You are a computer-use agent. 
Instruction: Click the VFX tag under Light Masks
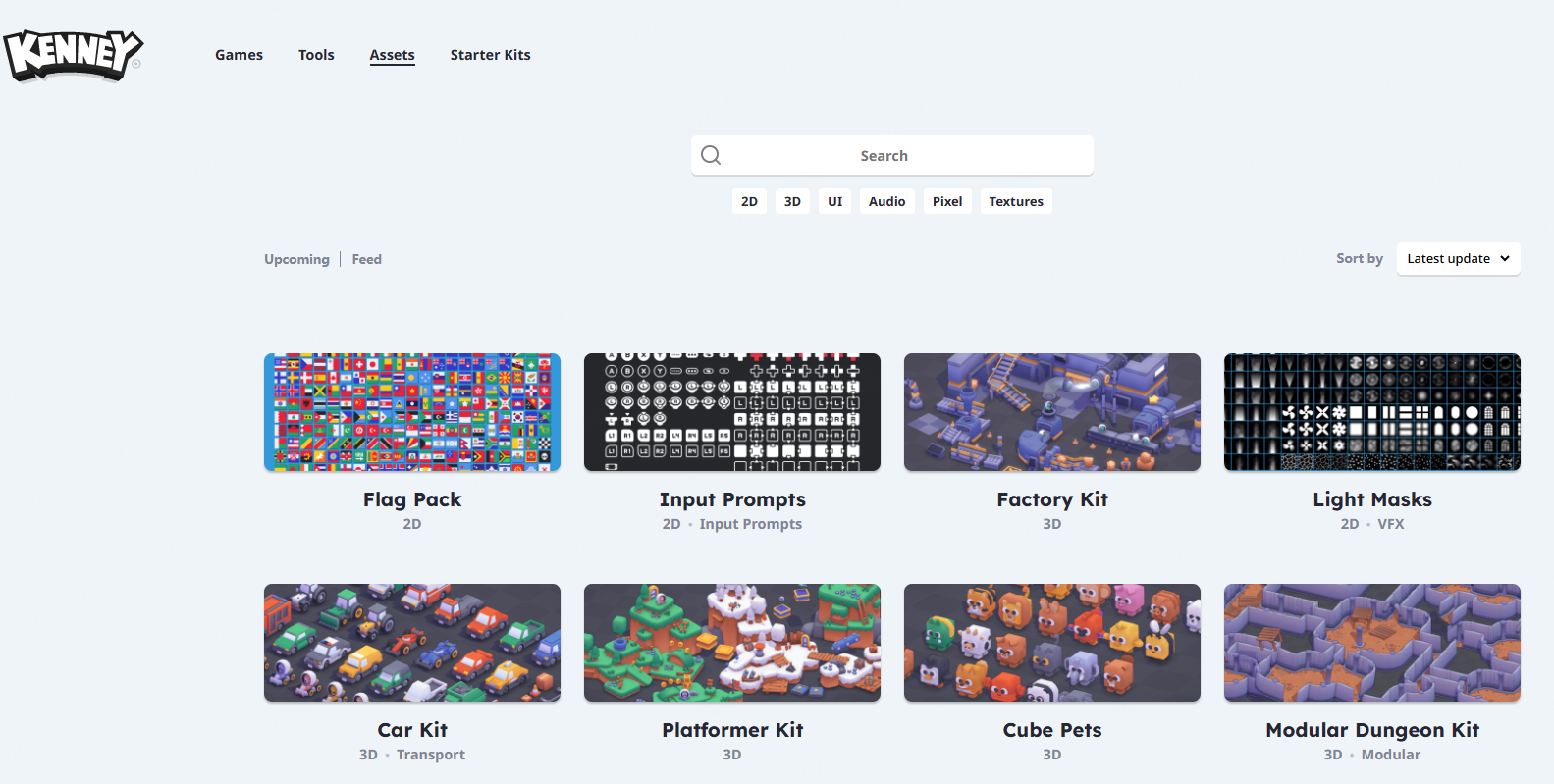1391,524
